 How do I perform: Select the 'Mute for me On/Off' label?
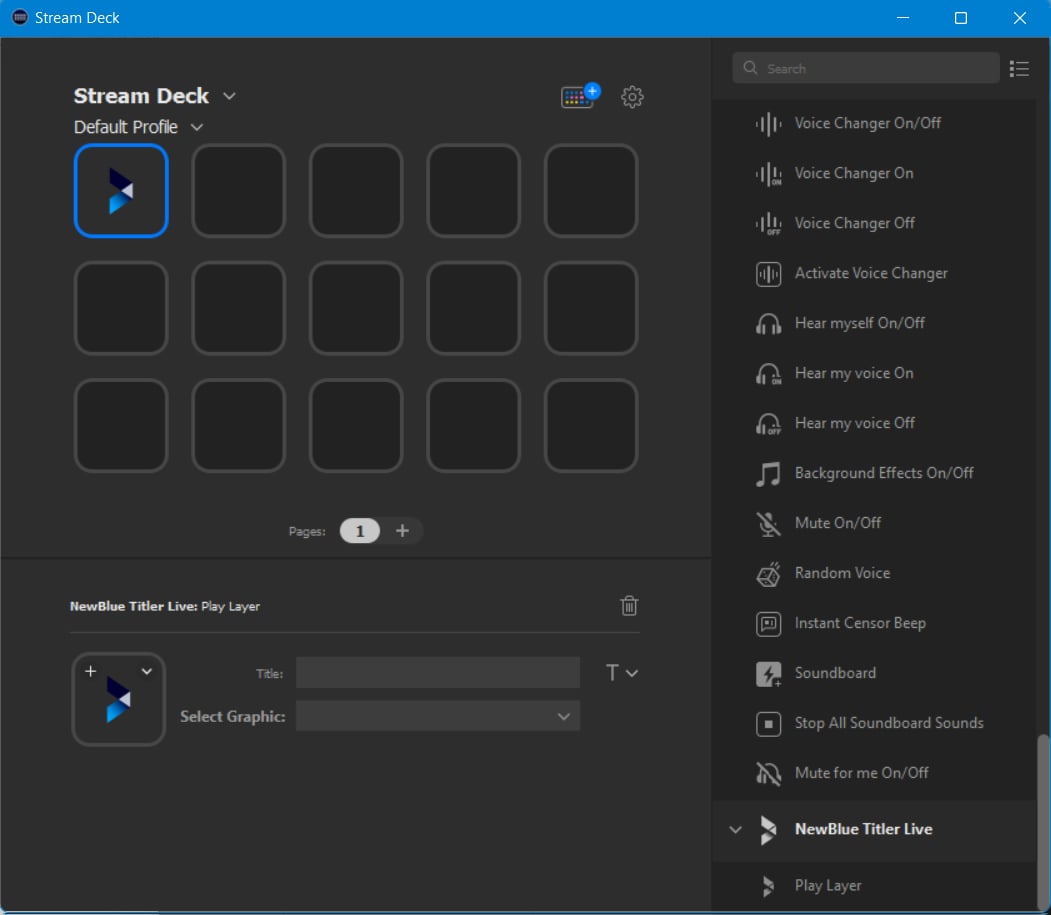coord(861,773)
